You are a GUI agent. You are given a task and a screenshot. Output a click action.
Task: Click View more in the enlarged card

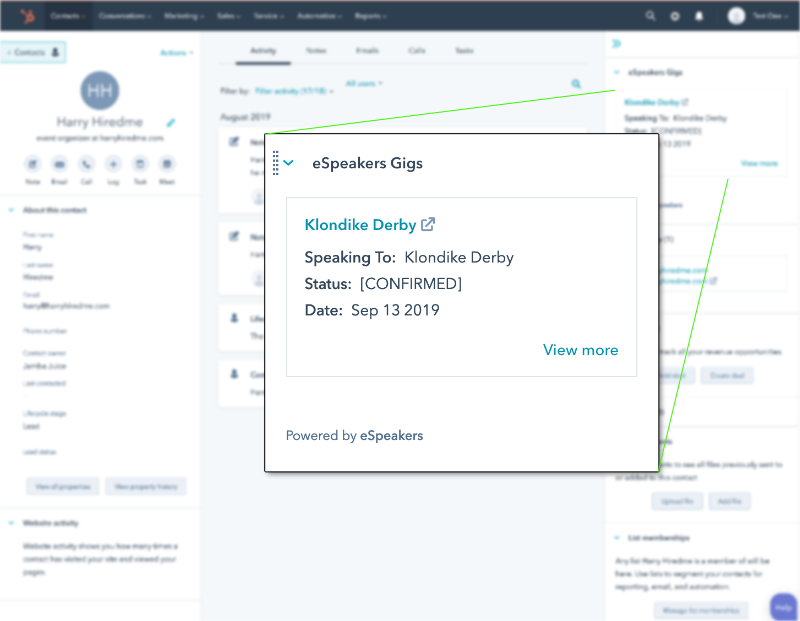click(x=580, y=350)
